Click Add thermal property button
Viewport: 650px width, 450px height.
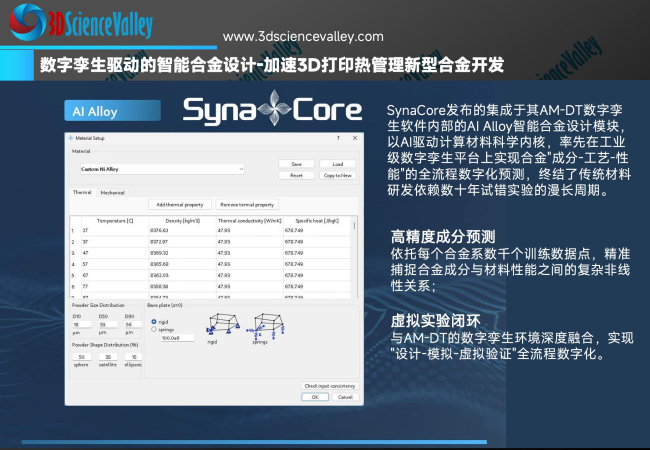[180, 205]
